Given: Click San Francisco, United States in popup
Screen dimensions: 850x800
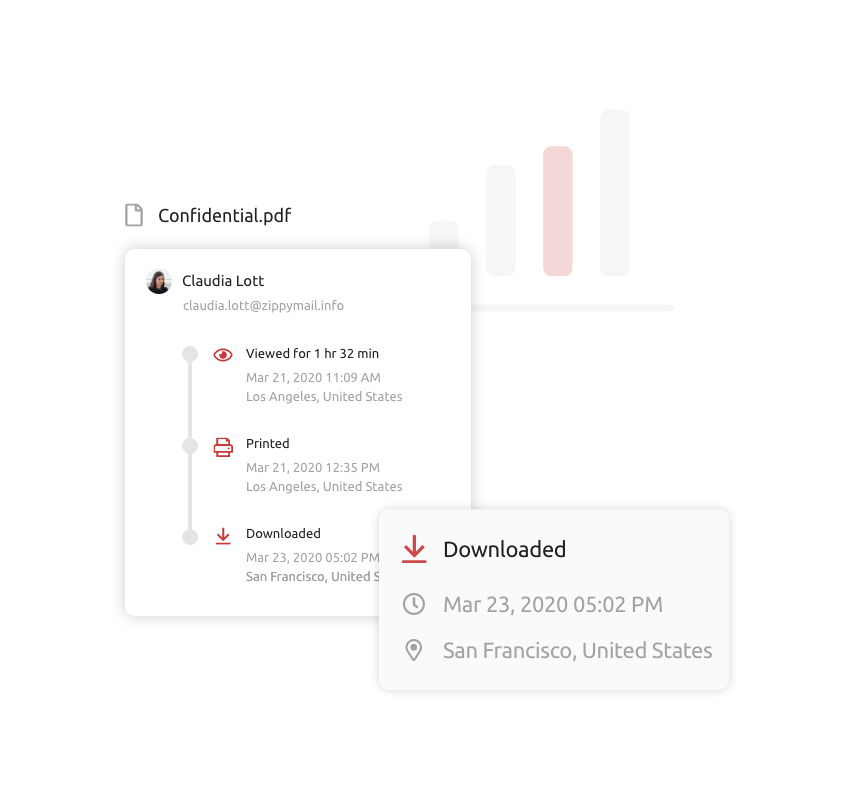Looking at the screenshot, I should coord(577,651).
